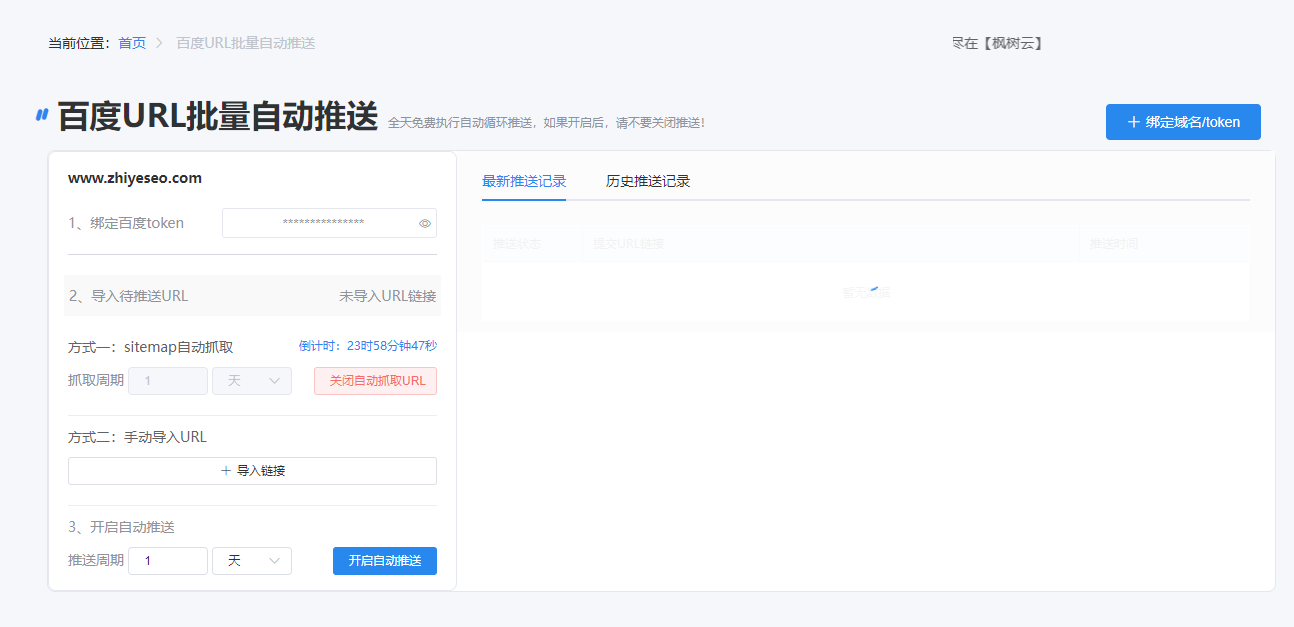Image resolution: width=1294 pixels, height=627 pixels.
Task: Select the domain text www.zhiyeseo.com
Action: tap(135, 179)
